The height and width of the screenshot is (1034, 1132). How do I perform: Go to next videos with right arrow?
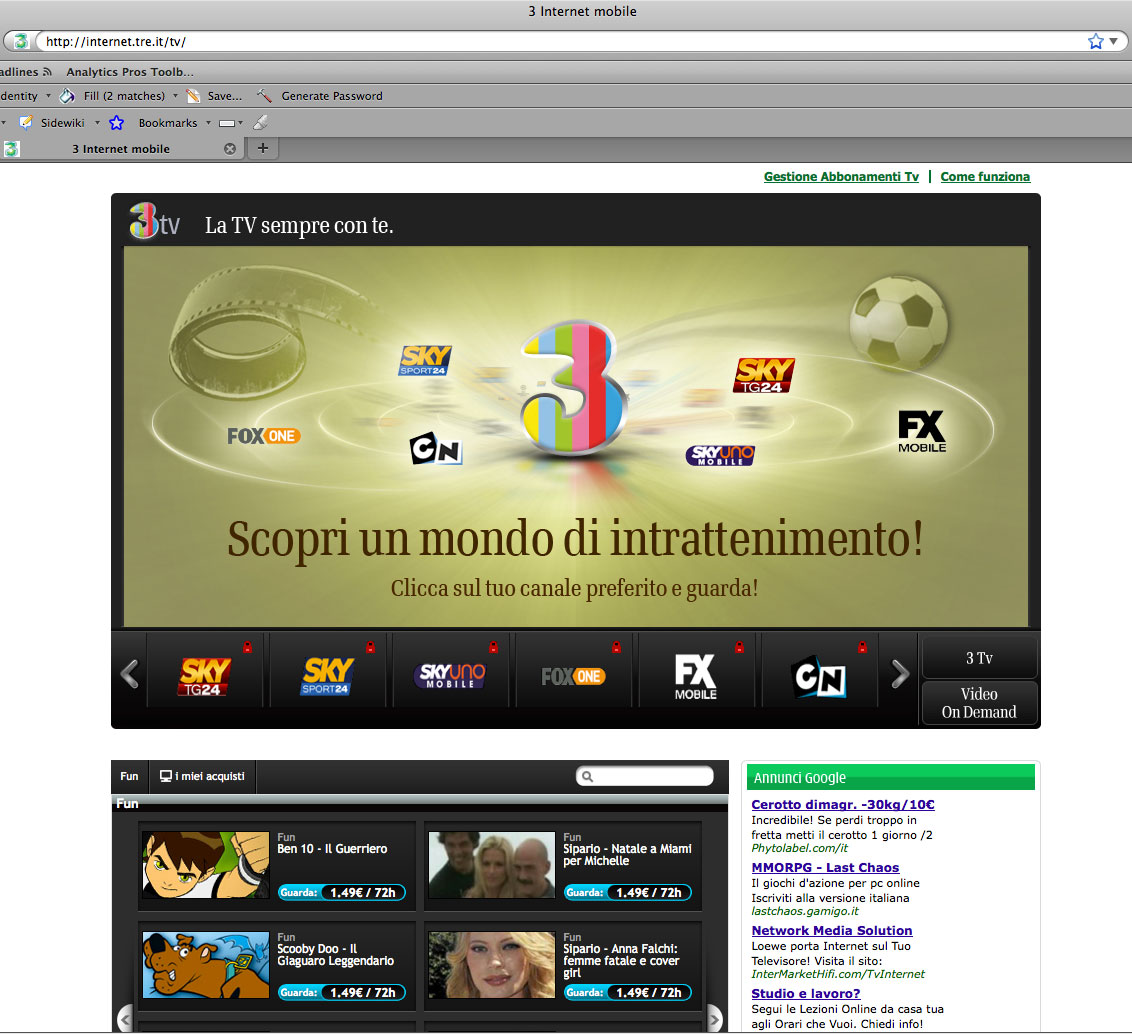click(714, 1019)
